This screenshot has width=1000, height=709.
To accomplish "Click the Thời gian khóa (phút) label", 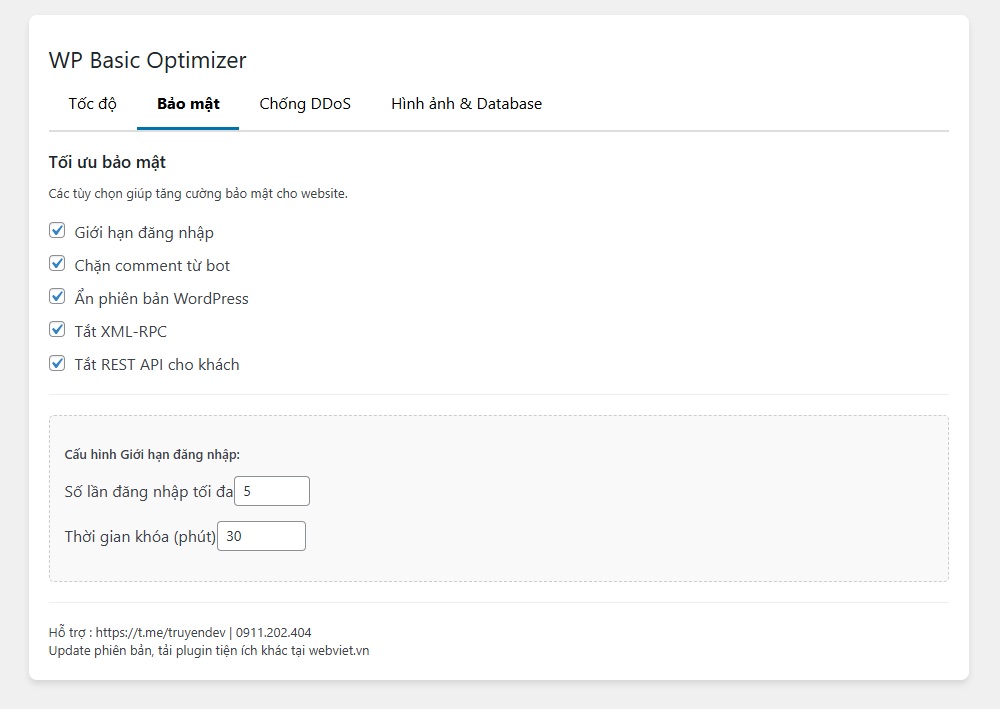I will point(140,536).
